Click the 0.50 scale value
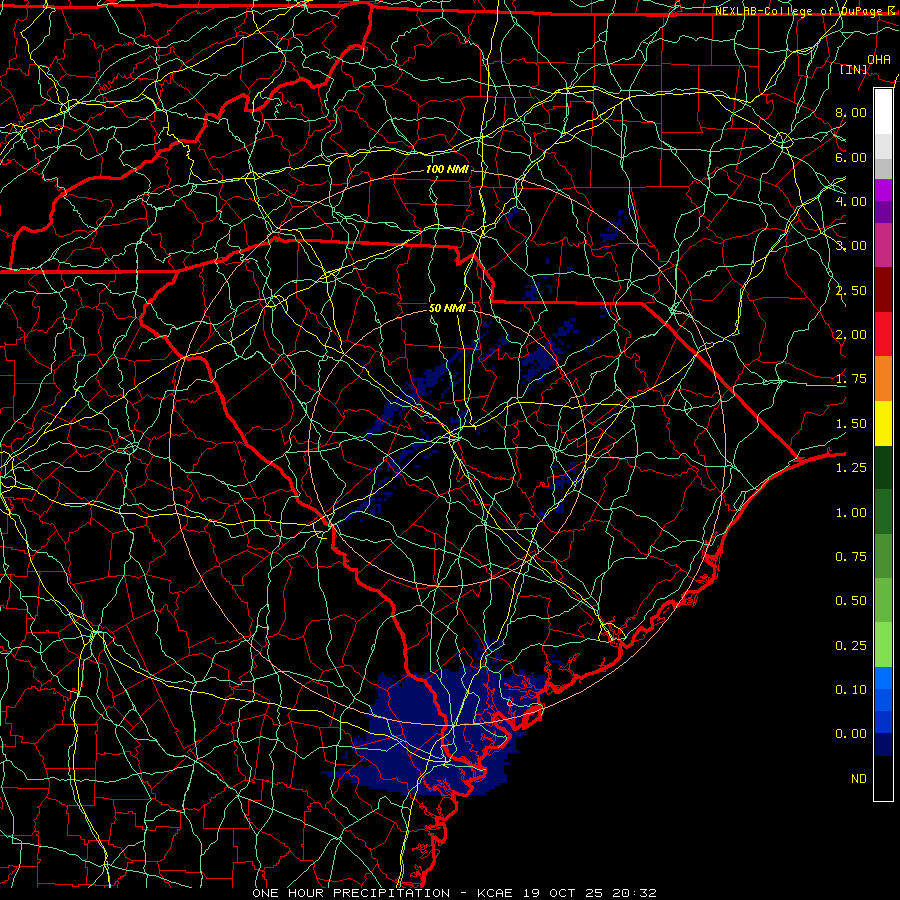Viewport: 900px width, 900px height. point(851,601)
